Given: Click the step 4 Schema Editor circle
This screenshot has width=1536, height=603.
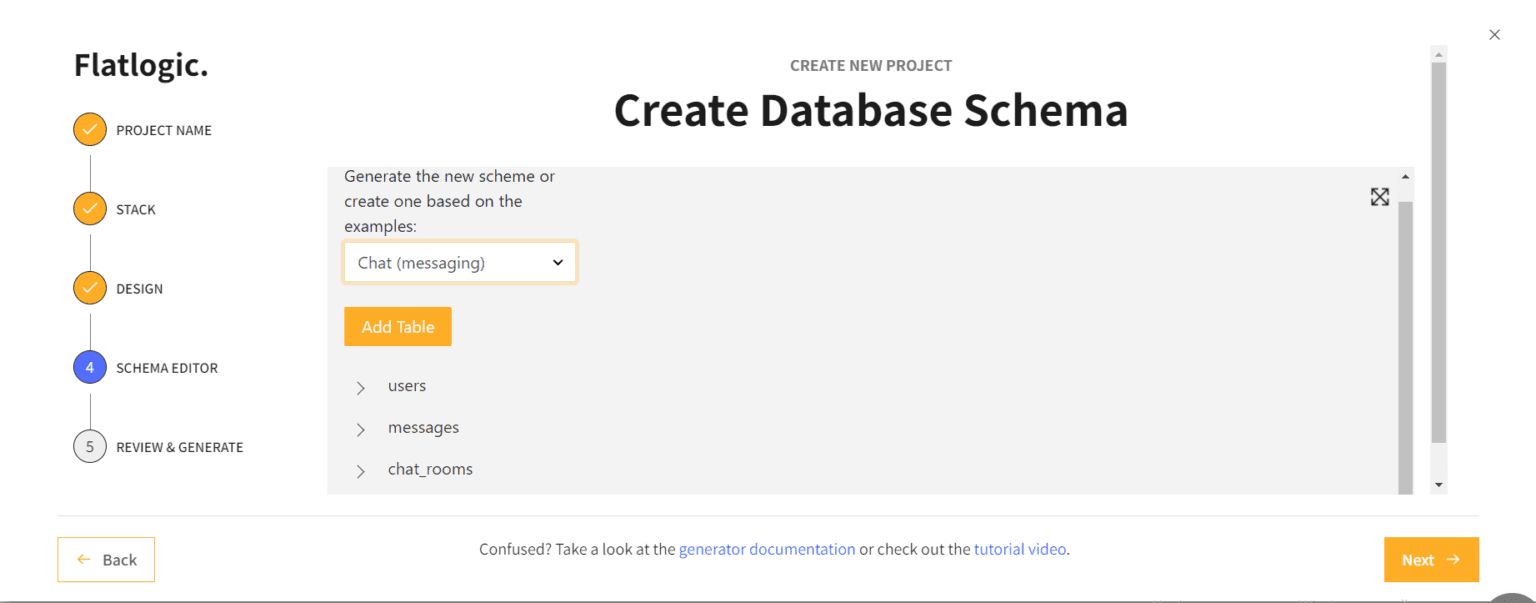Looking at the screenshot, I should [x=90, y=368].
